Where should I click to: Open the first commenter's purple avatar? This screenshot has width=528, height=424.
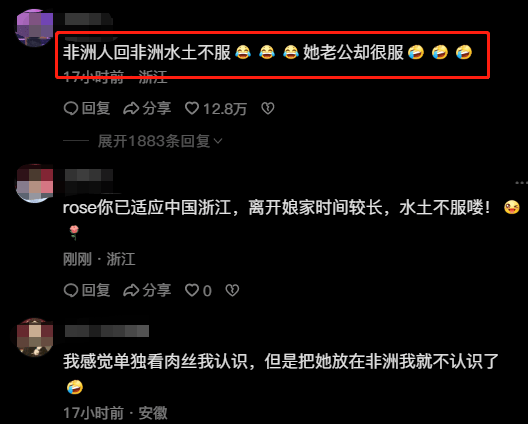coord(34,28)
